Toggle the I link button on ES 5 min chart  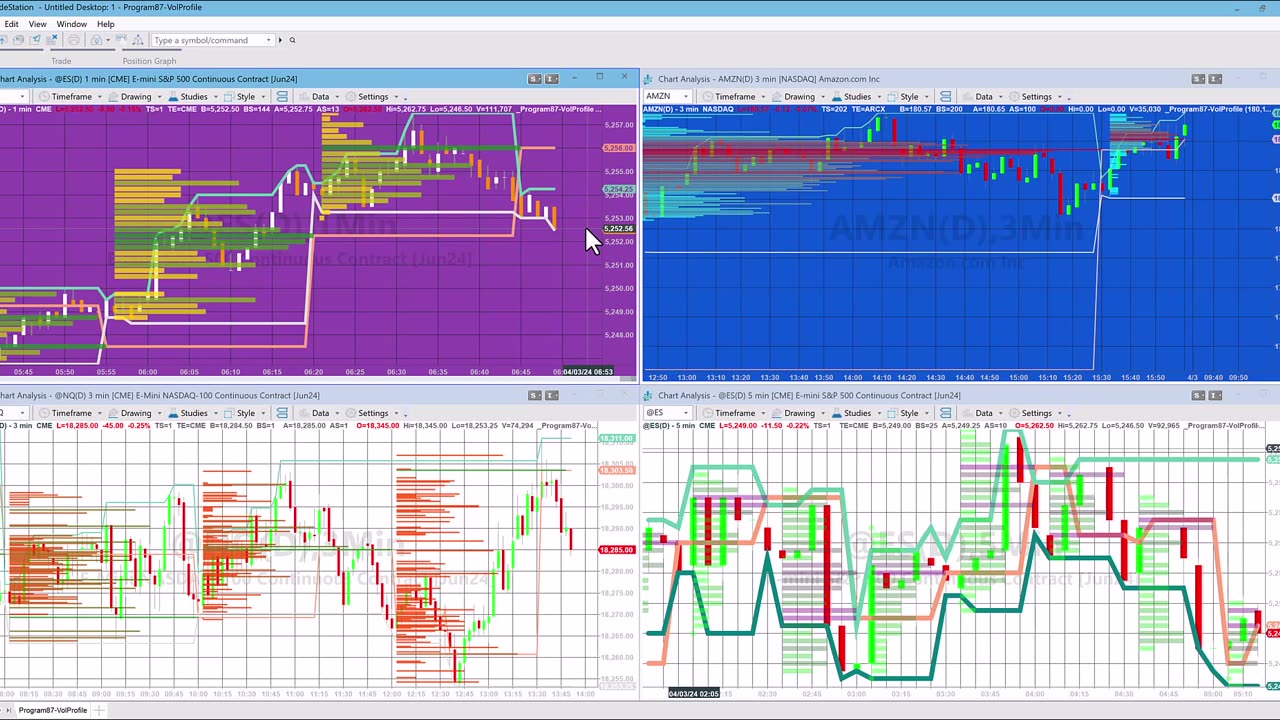point(1215,395)
